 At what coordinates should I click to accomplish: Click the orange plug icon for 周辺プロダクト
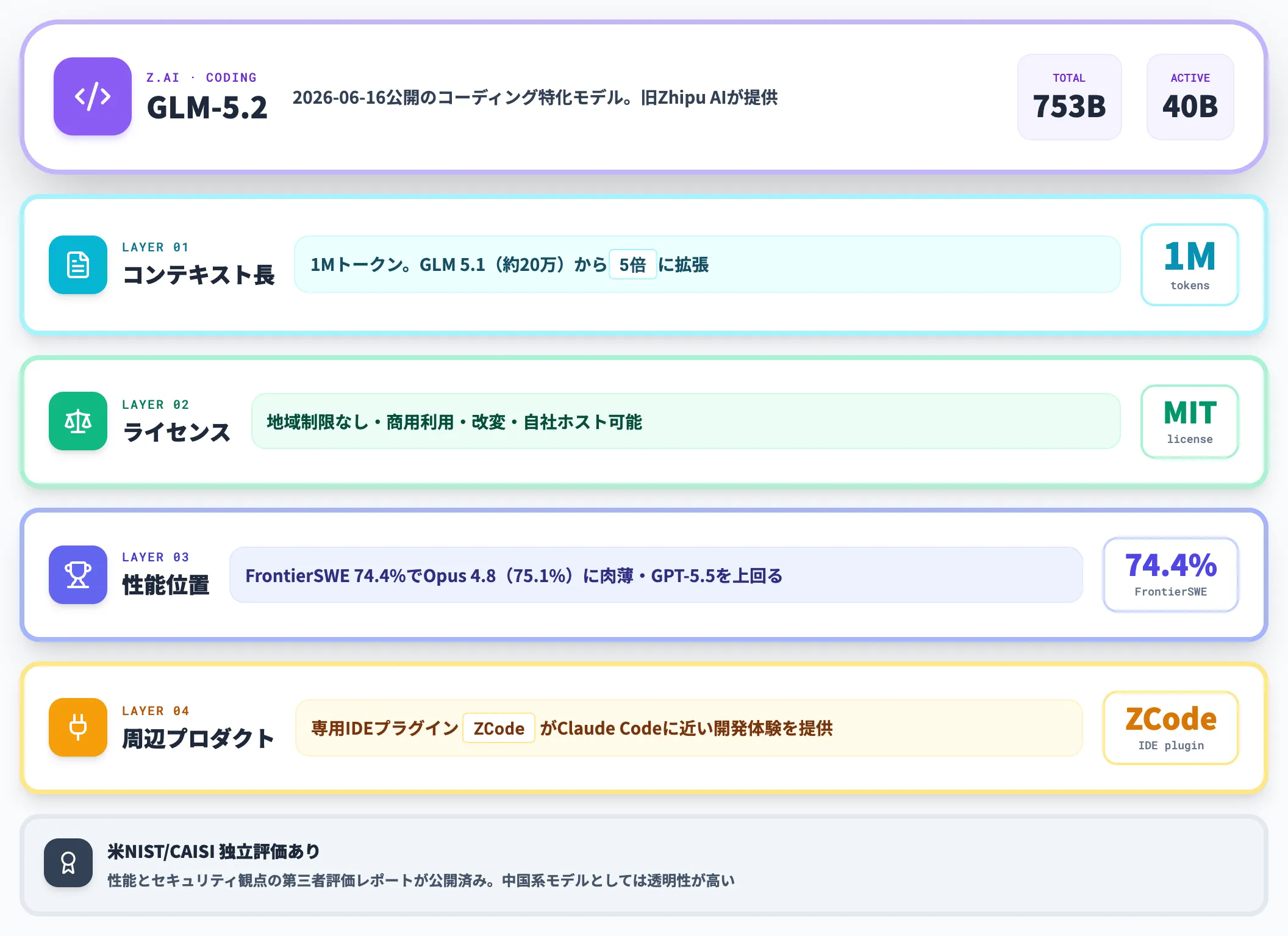point(78,727)
